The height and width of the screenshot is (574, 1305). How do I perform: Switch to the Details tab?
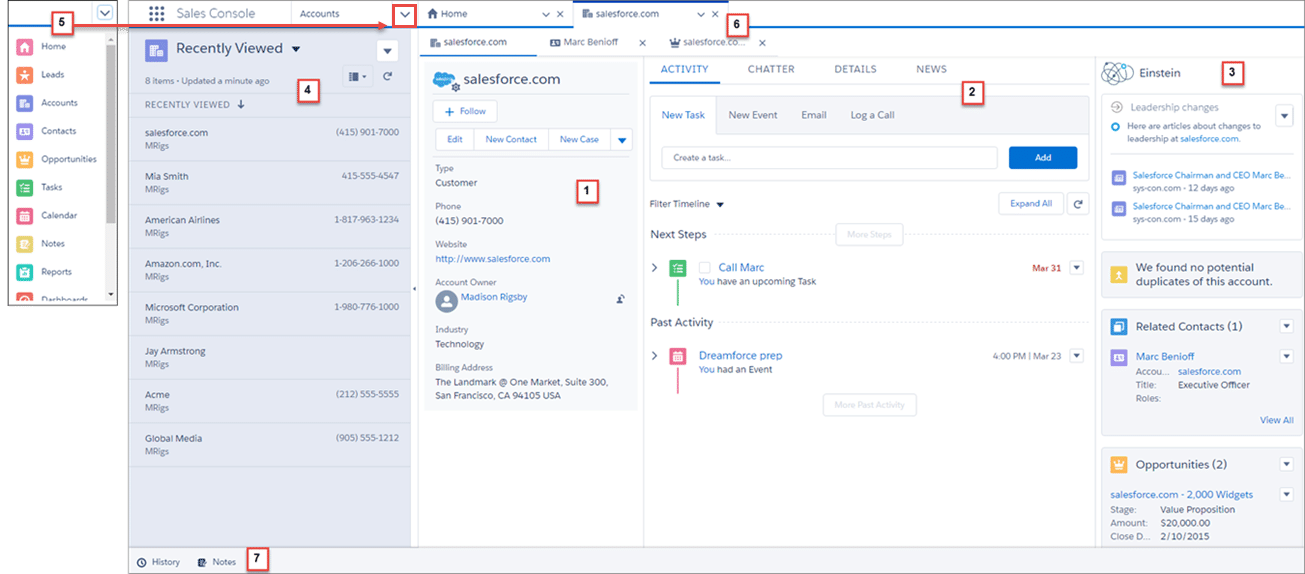pos(855,69)
